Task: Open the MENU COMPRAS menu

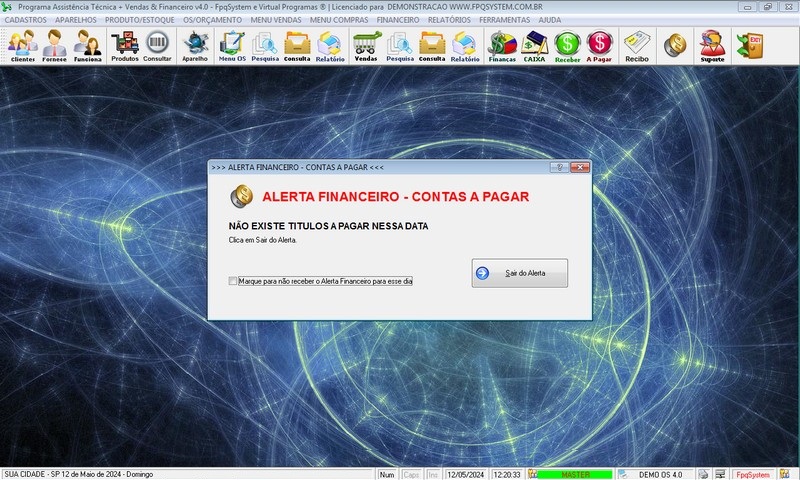Action: click(x=339, y=20)
